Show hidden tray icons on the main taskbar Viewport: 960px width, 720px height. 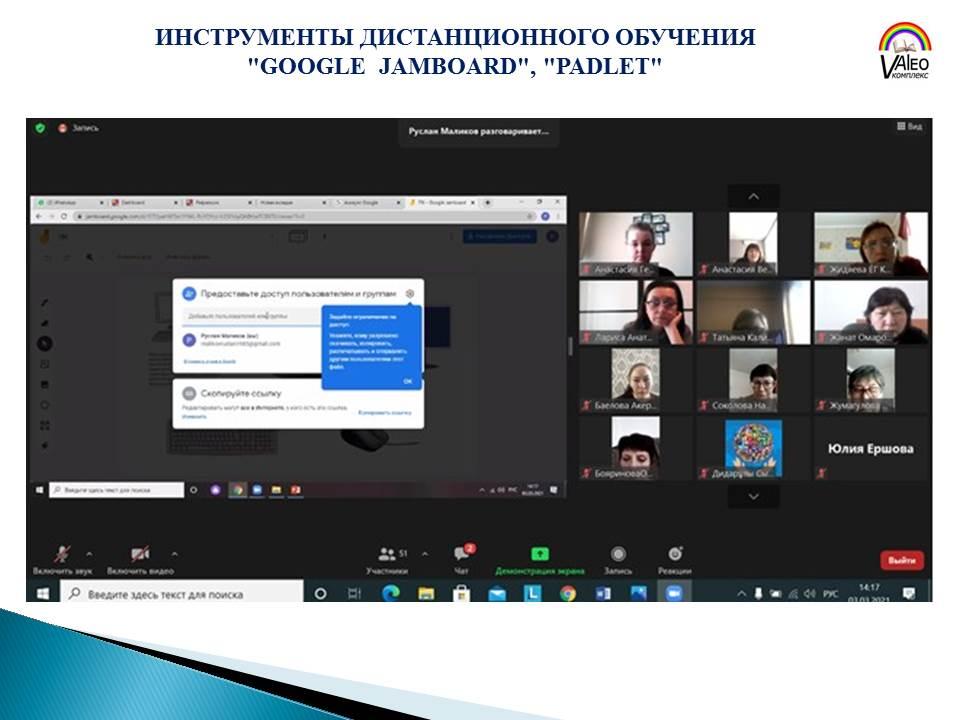pos(741,593)
